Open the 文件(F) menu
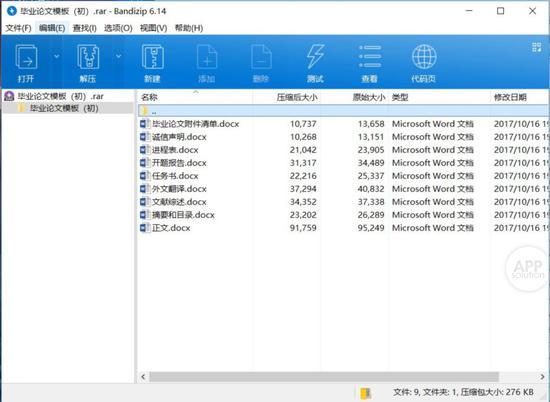 tap(18, 28)
